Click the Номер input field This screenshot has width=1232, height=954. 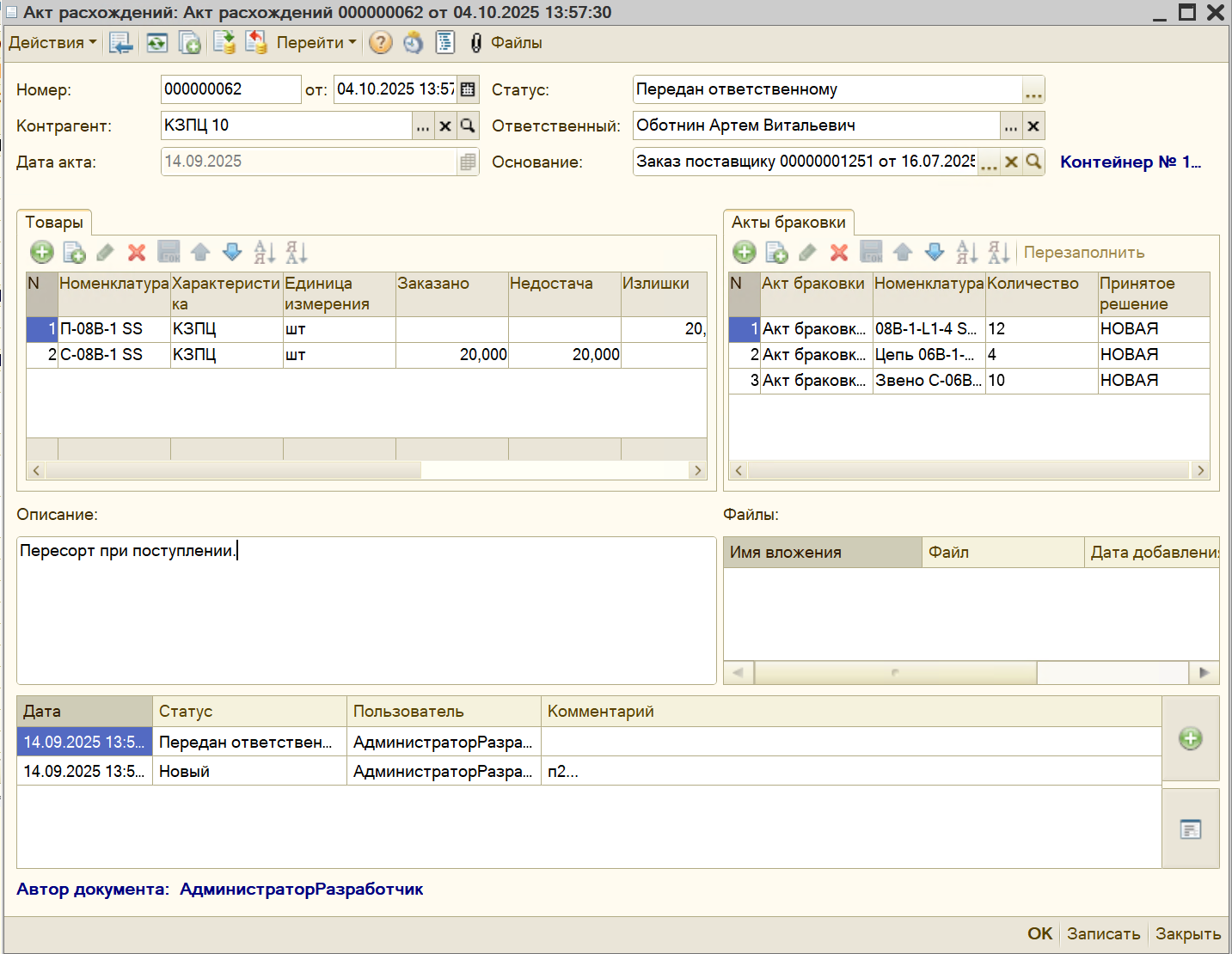(230, 89)
